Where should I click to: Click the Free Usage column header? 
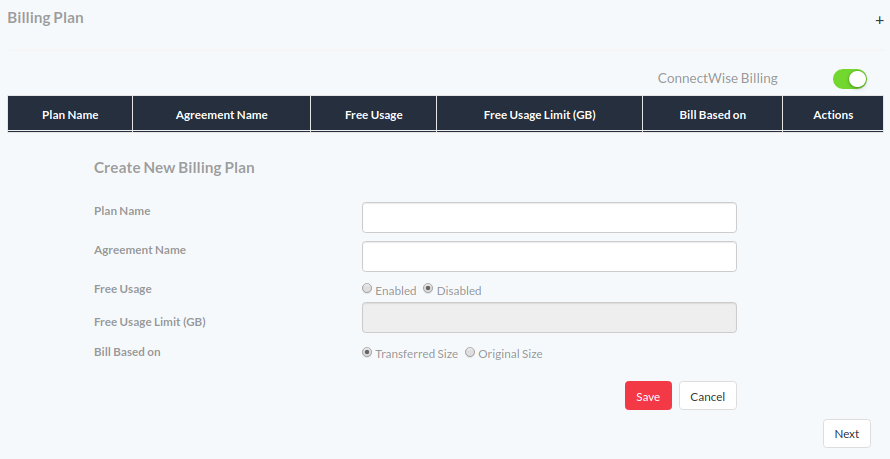tap(373, 114)
